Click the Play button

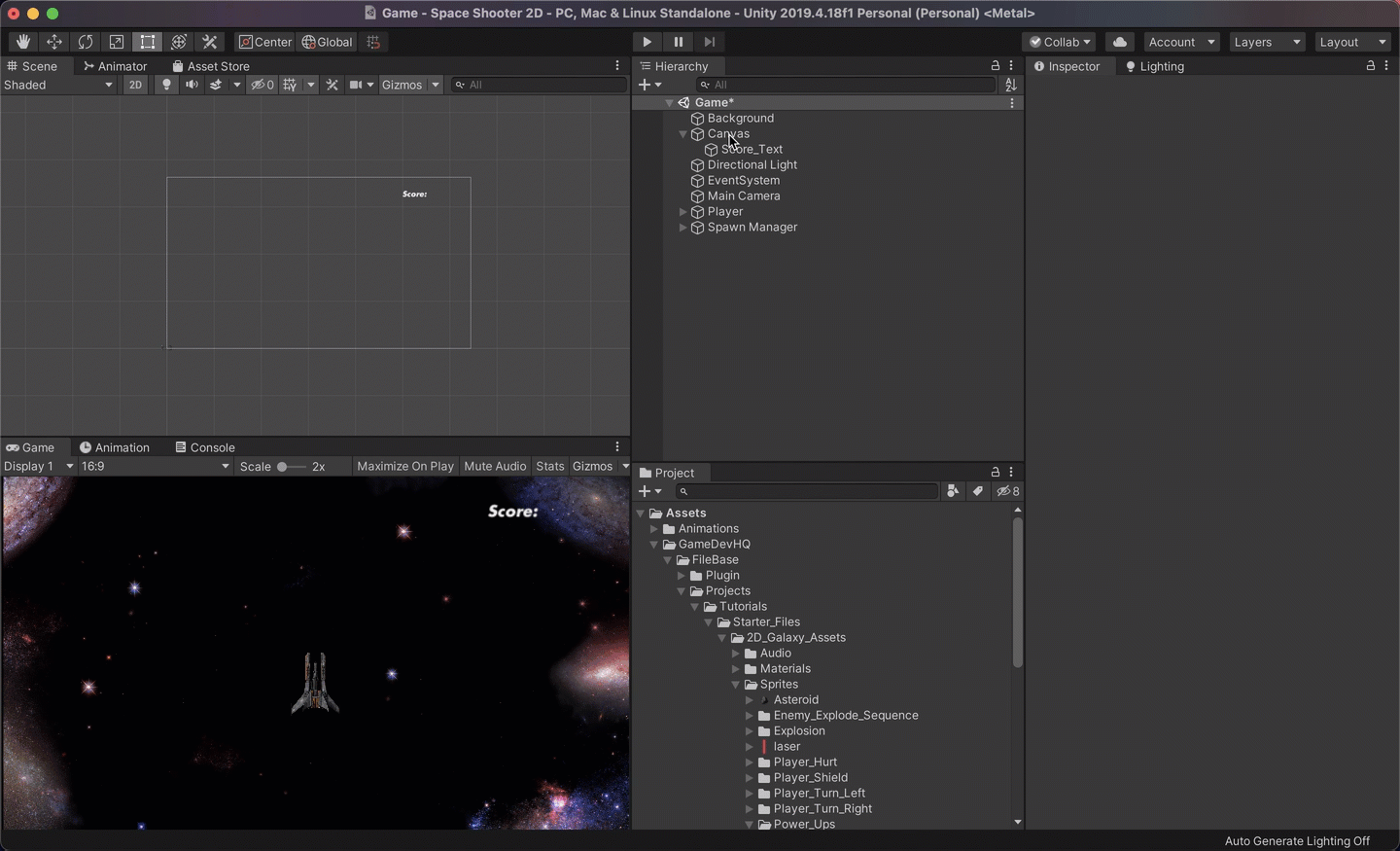(647, 42)
